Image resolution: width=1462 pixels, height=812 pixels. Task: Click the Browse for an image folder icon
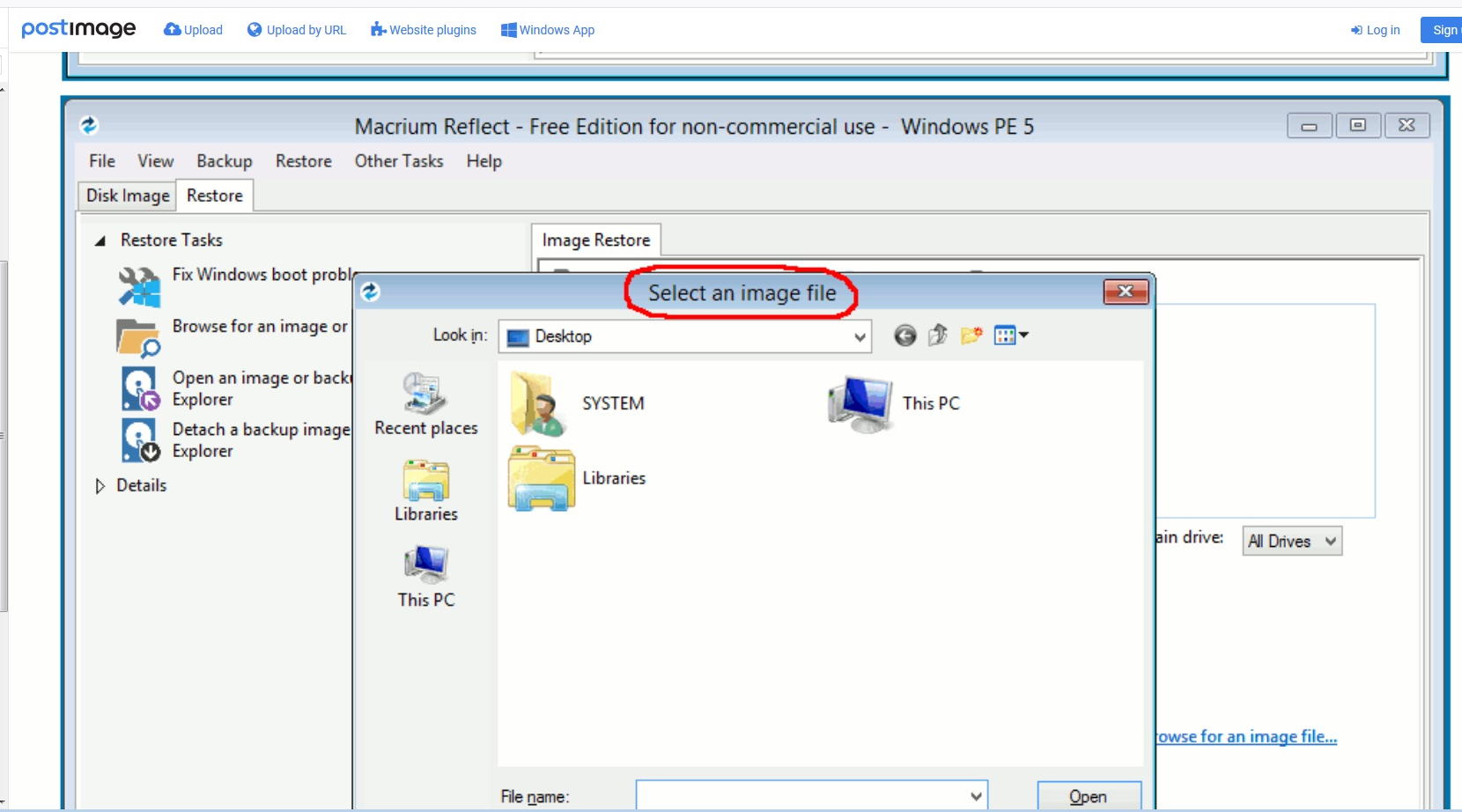pos(138,337)
